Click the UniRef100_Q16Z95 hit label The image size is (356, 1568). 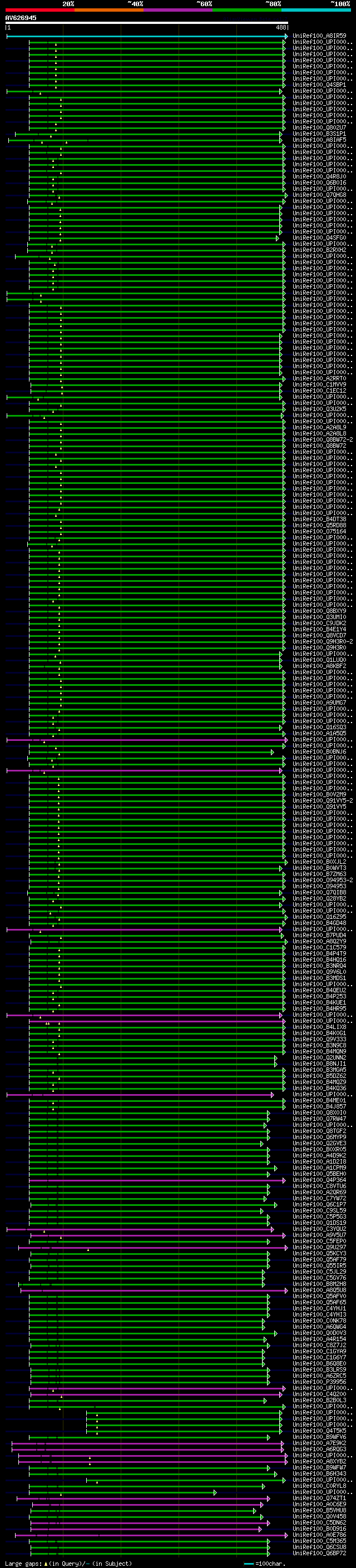319,917
